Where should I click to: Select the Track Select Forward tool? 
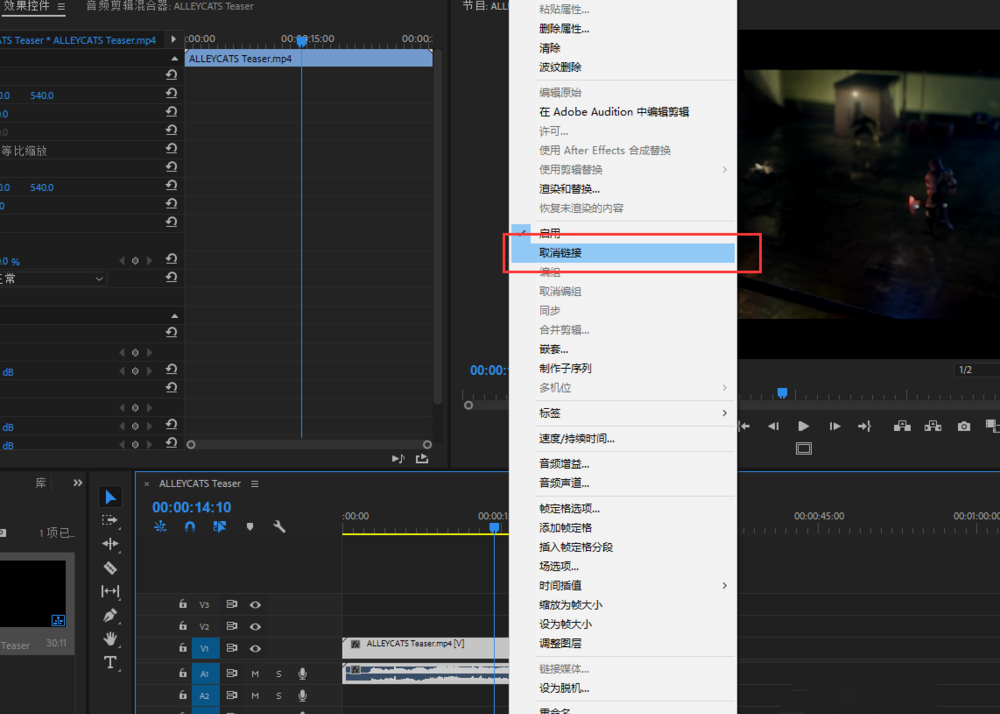pyautogui.click(x=110, y=520)
